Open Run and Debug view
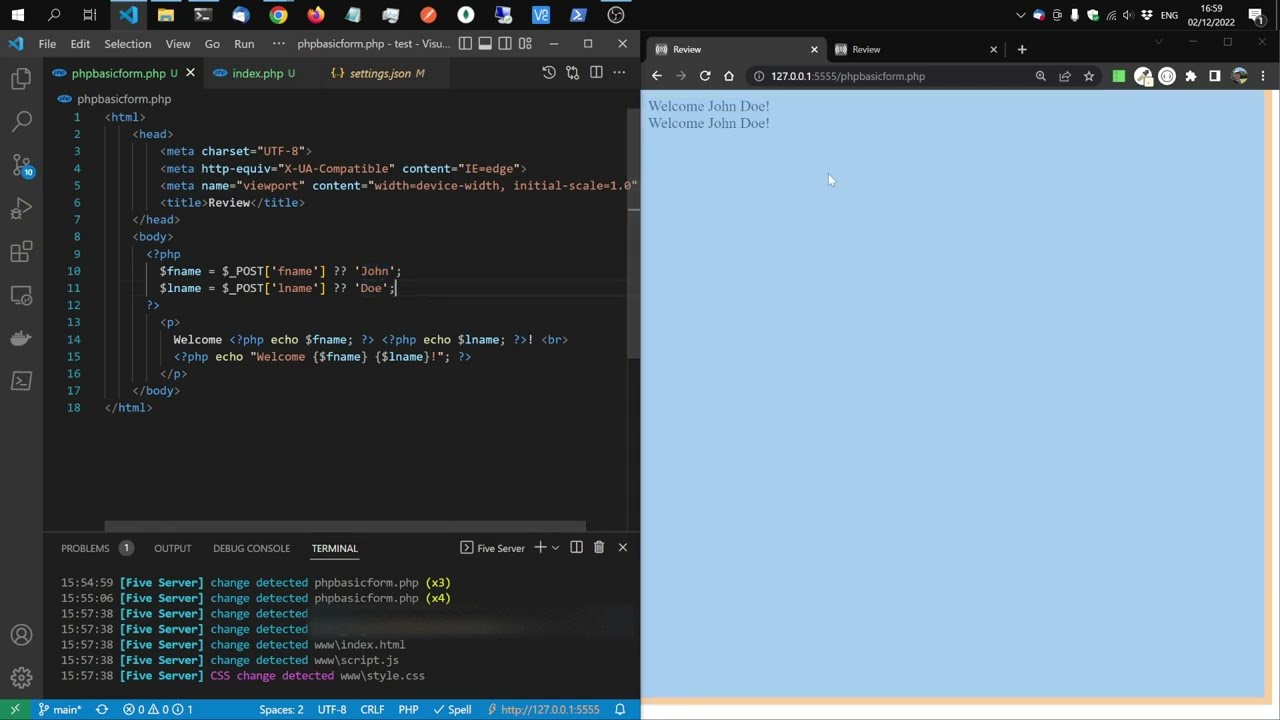This screenshot has height=720, width=1280. tap(21, 209)
